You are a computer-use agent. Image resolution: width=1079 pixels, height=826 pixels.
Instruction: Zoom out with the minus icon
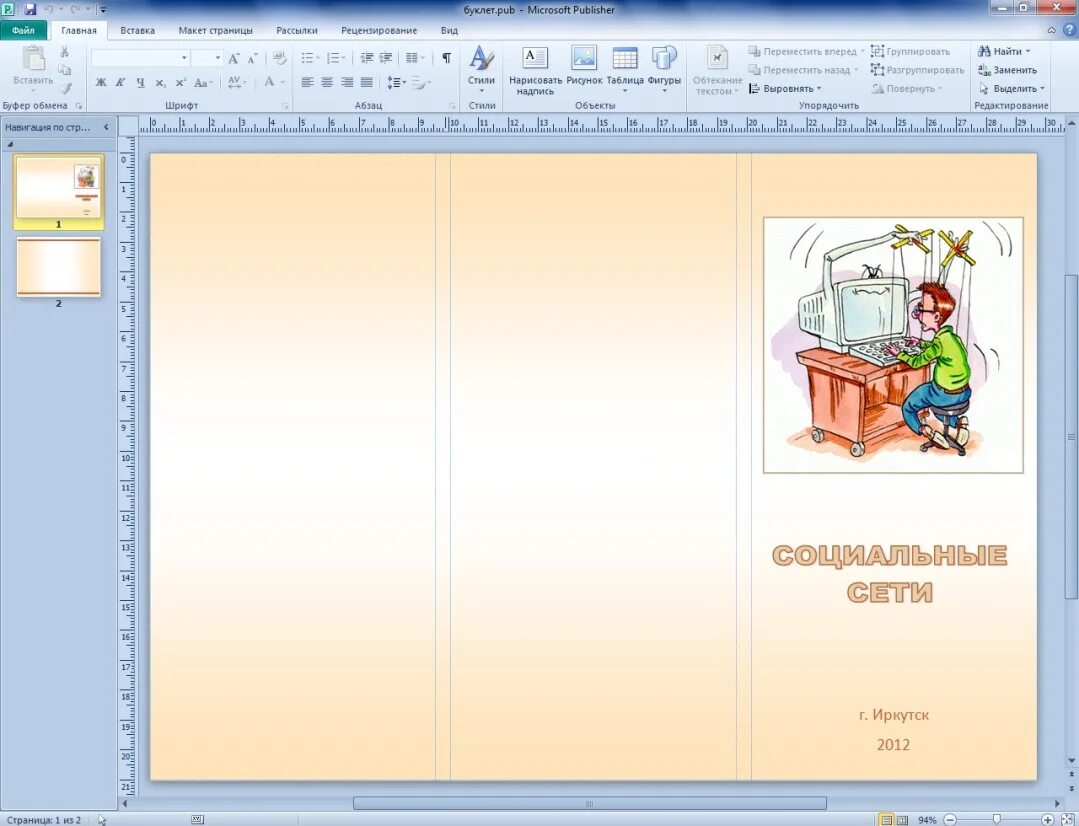point(950,820)
